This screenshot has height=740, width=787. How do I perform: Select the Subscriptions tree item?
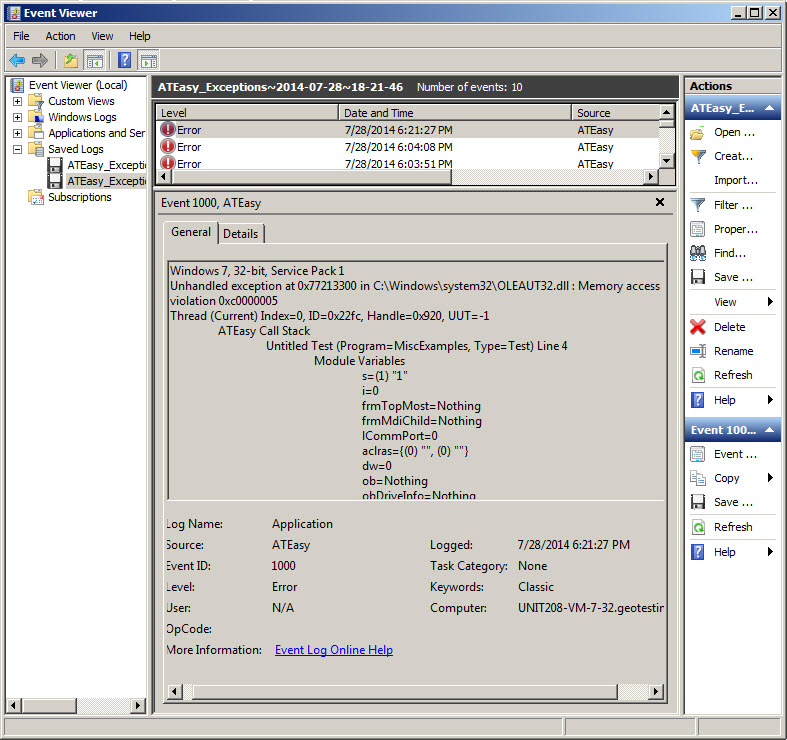(x=79, y=197)
